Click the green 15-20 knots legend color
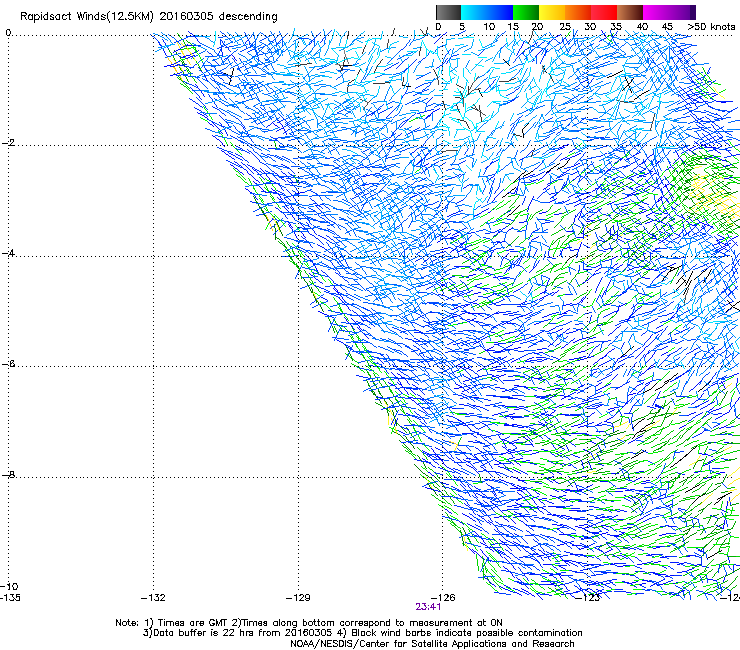The height and width of the screenshot is (650, 740). (526, 12)
